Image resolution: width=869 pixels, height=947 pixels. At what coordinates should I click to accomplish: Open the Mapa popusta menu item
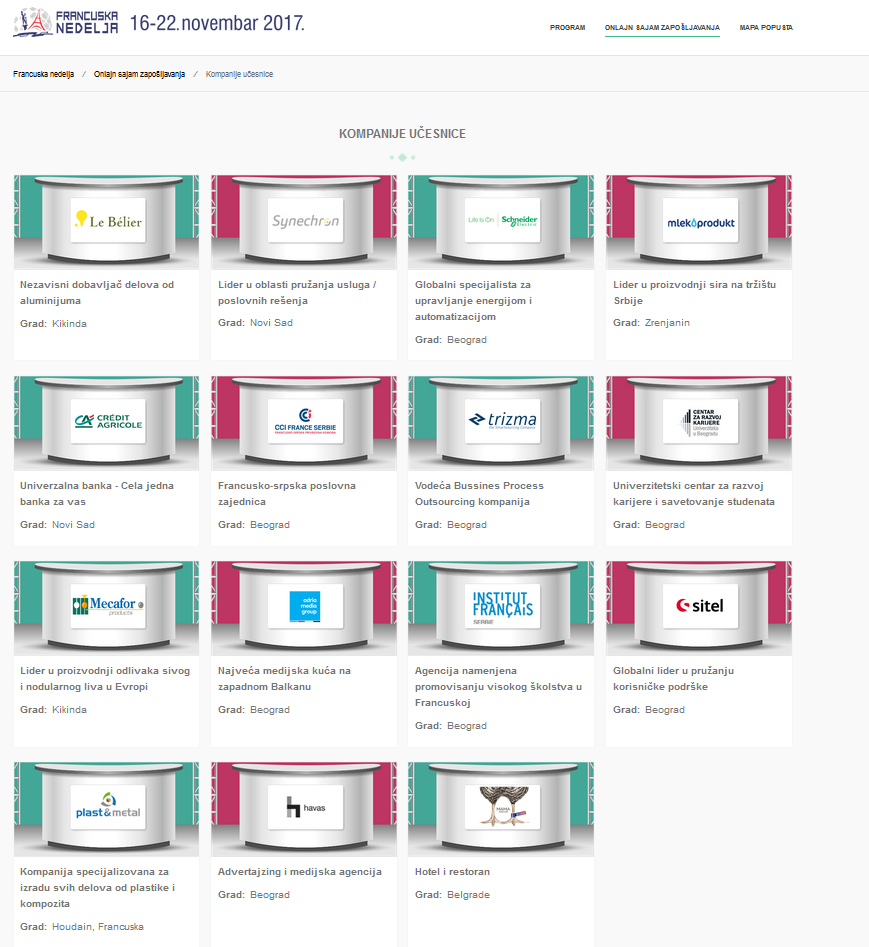click(766, 28)
